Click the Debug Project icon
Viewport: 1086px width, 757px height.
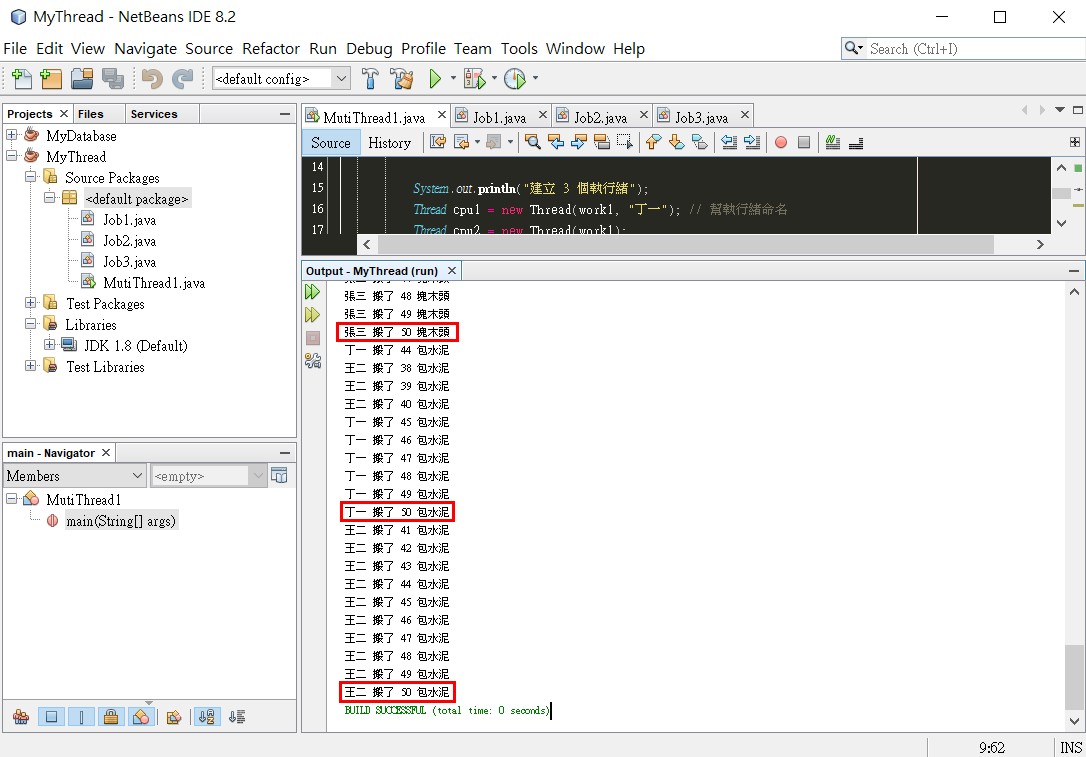point(475,79)
